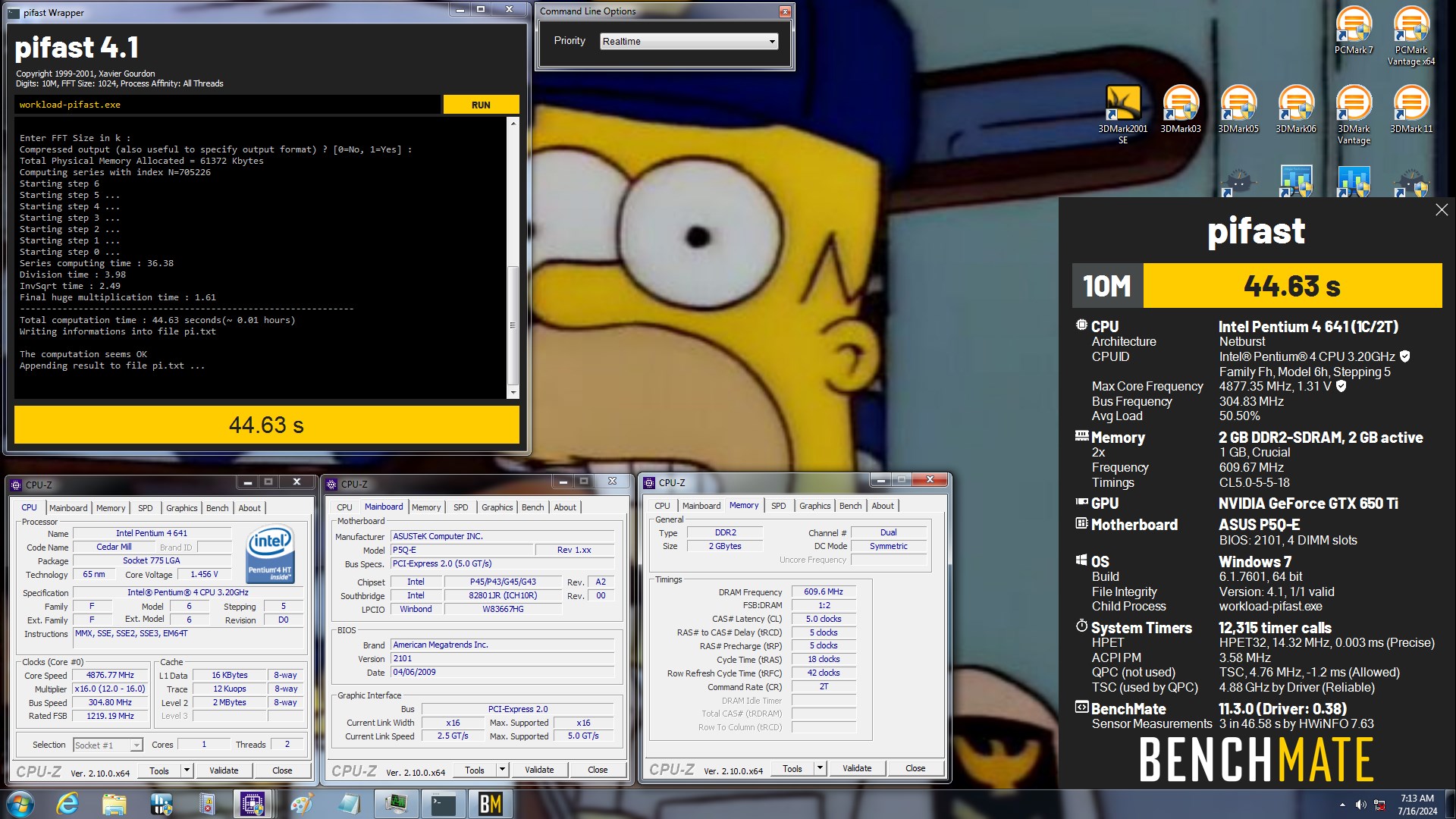Click the Code Name value Cedar Mill

[x=114, y=547]
